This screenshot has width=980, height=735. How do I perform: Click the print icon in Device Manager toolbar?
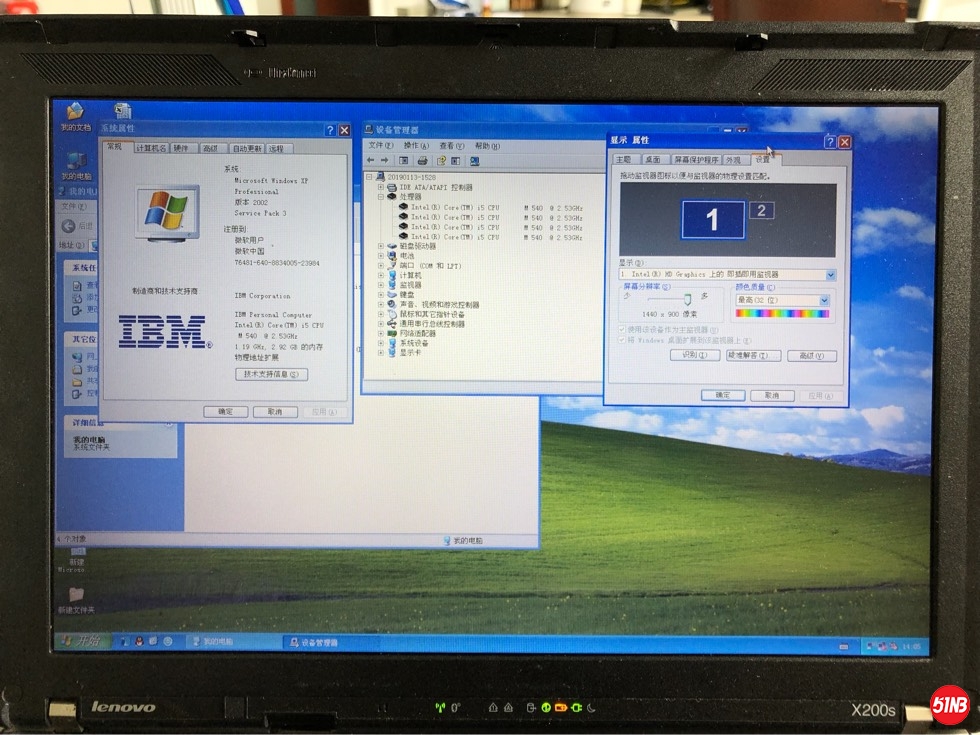[x=422, y=160]
